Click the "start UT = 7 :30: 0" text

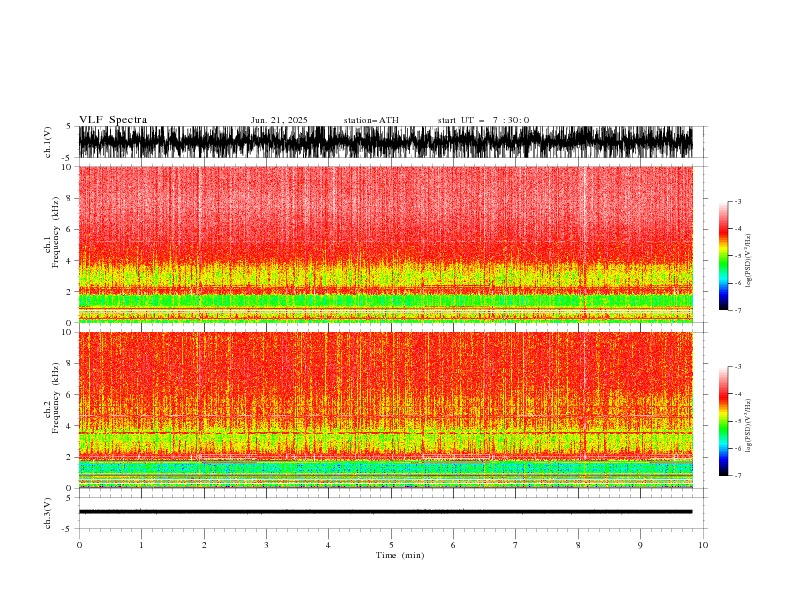[x=483, y=120]
